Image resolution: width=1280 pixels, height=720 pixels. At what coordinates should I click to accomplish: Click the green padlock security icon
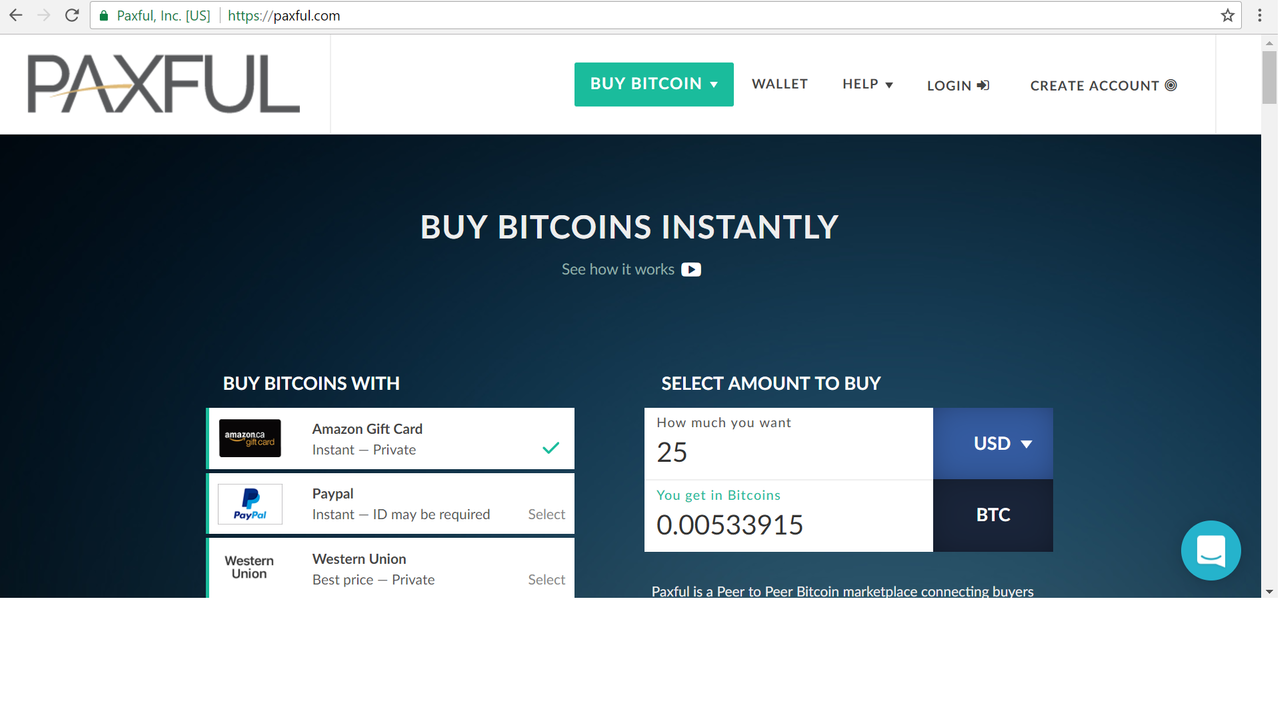tap(104, 16)
